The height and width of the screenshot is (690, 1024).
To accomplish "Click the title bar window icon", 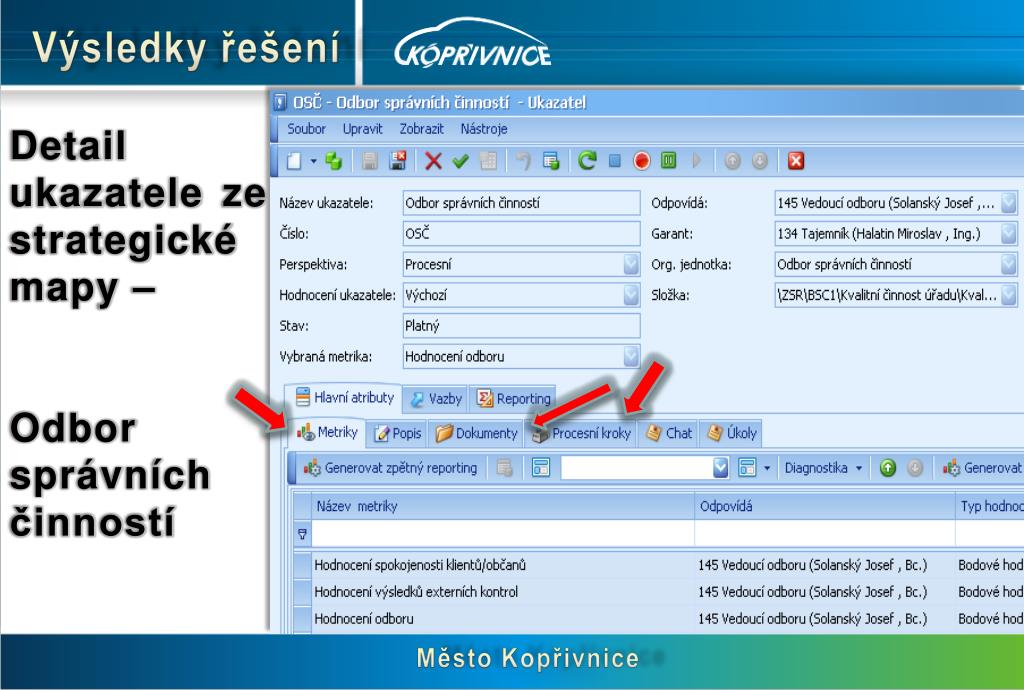I will click(x=280, y=102).
